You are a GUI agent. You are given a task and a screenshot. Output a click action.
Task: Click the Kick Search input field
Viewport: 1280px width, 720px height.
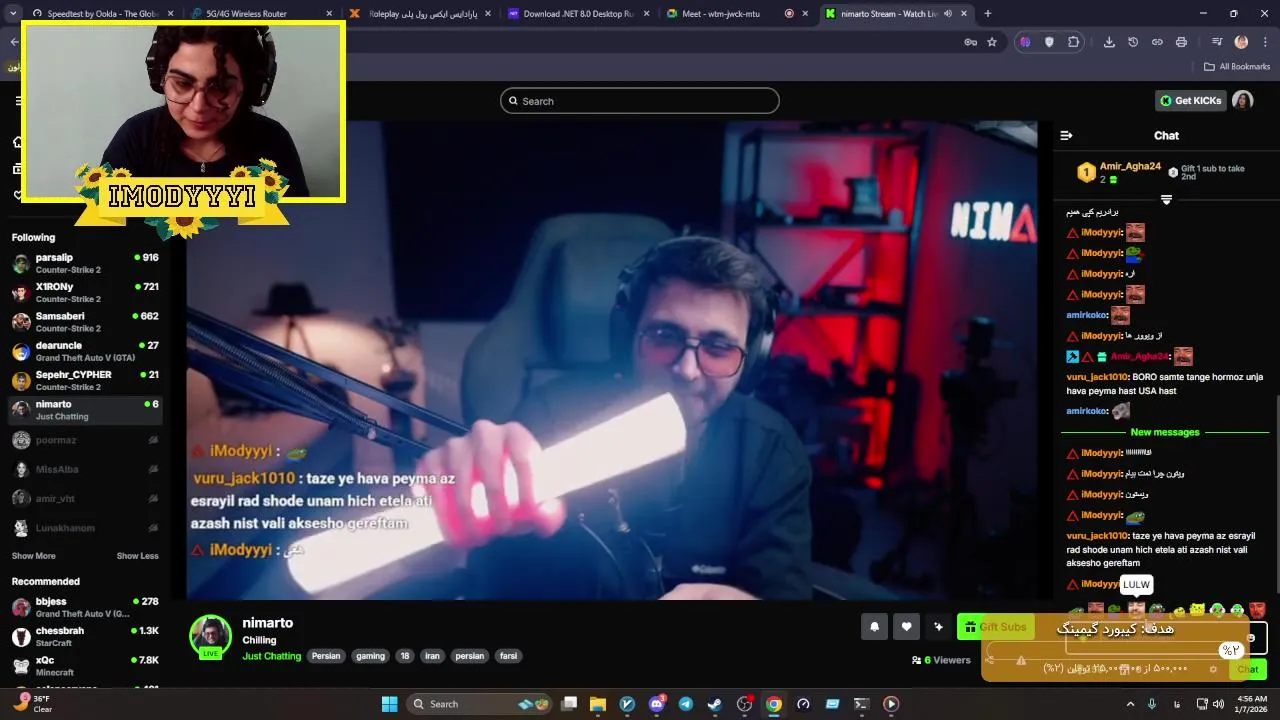coord(640,101)
